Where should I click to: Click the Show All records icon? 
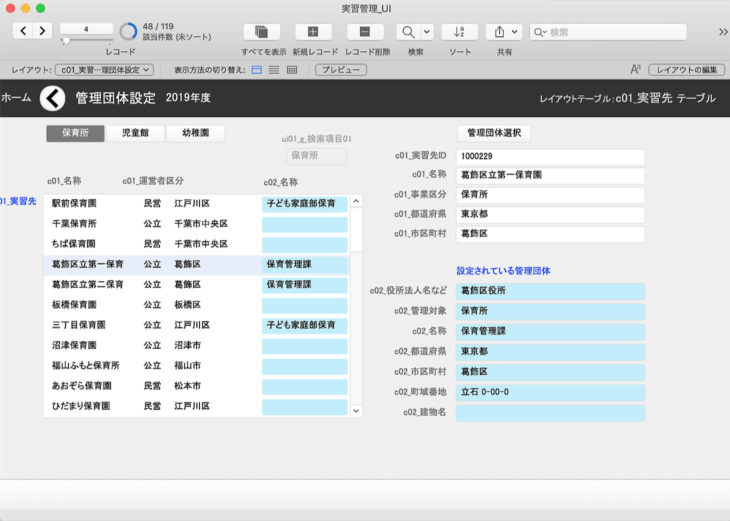(x=261, y=32)
